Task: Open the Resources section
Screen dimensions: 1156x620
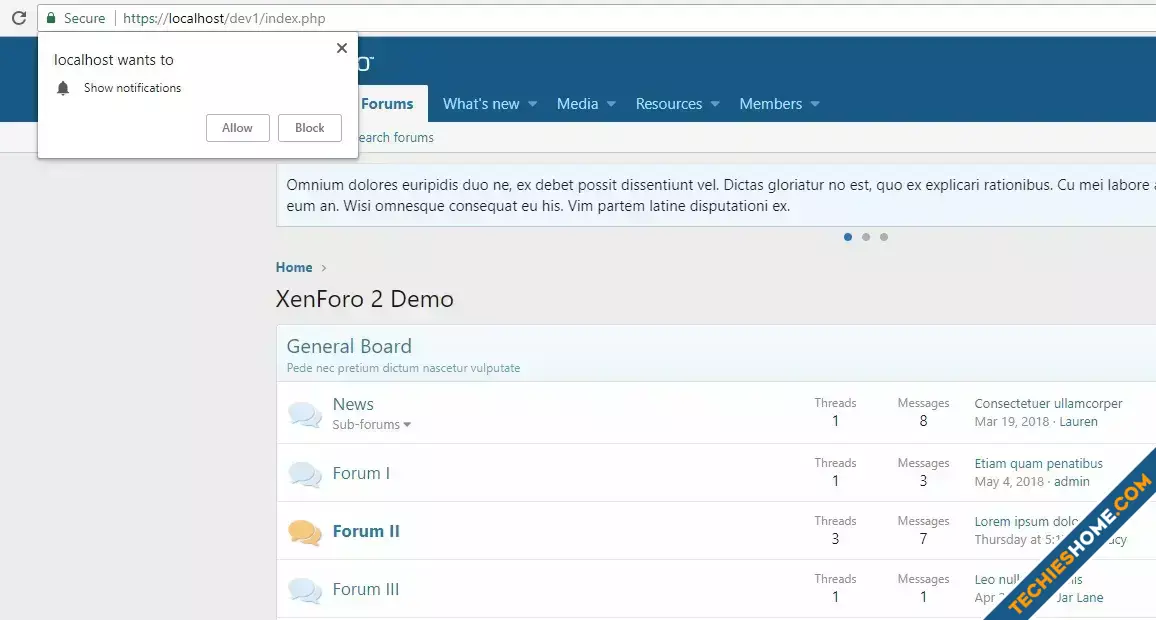Action: (x=669, y=104)
